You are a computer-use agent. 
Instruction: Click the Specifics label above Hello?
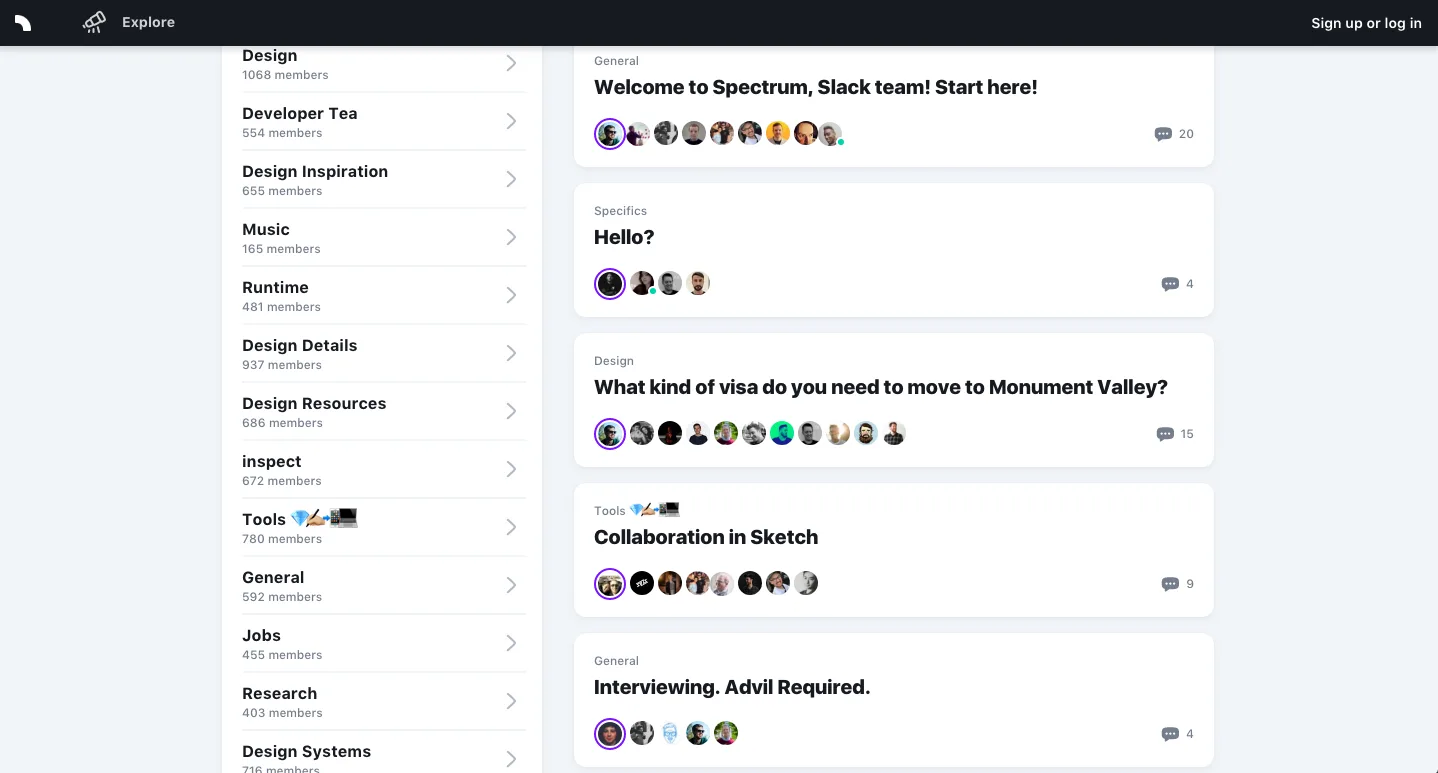[x=620, y=211]
